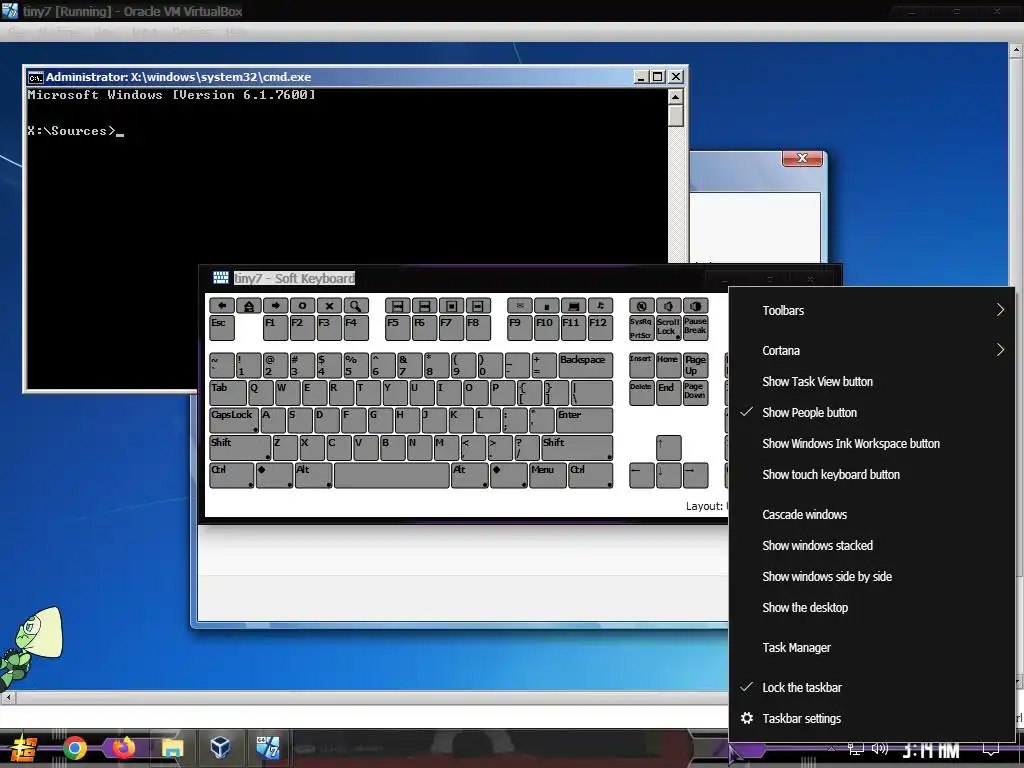
Task: Click the VirtualBox horizontal scrollbar left arrow
Action: pyautogui.click(x=8, y=697)
